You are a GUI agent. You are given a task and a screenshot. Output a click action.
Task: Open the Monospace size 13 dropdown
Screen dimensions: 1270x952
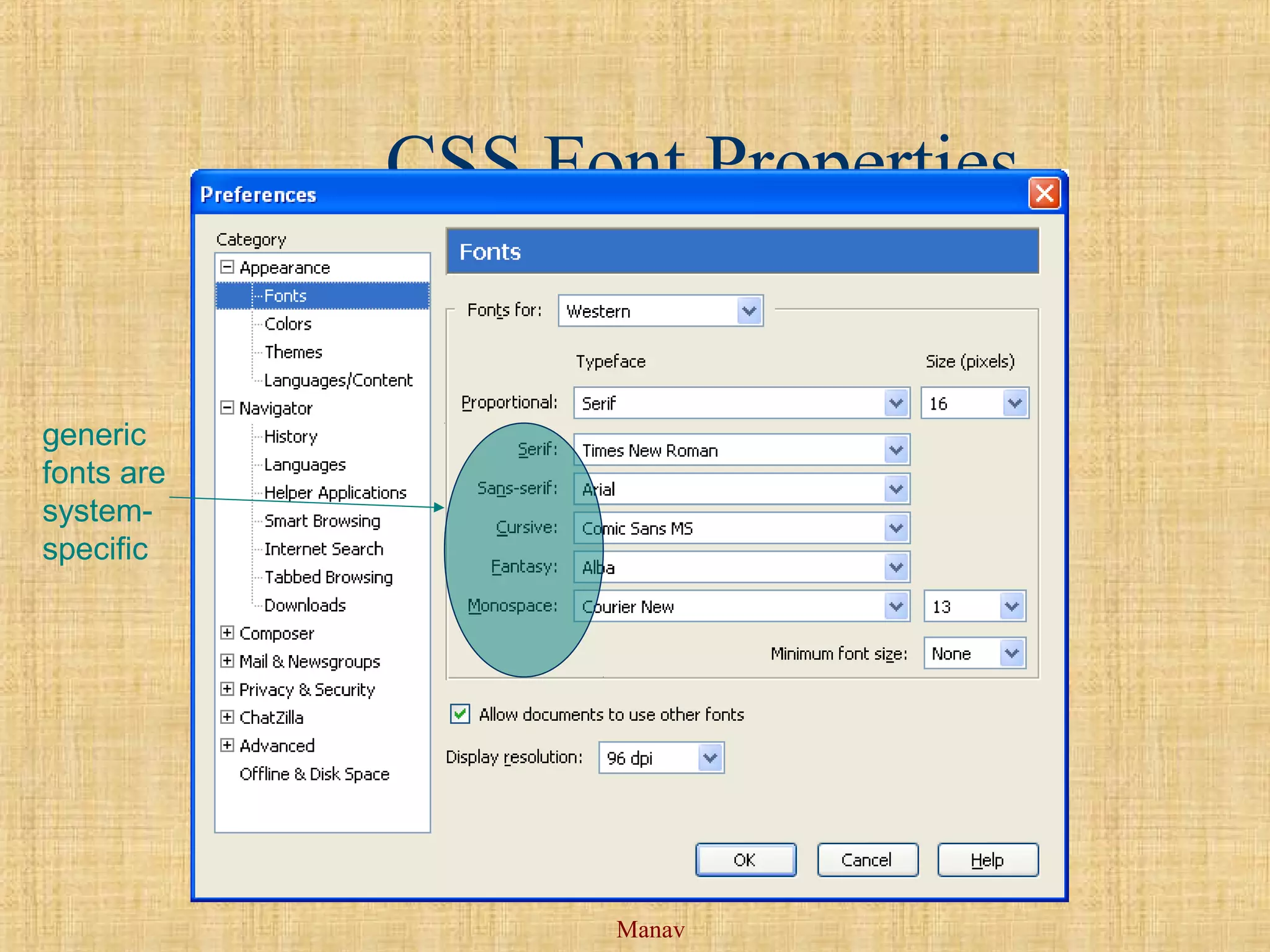tap(1011, 606)
